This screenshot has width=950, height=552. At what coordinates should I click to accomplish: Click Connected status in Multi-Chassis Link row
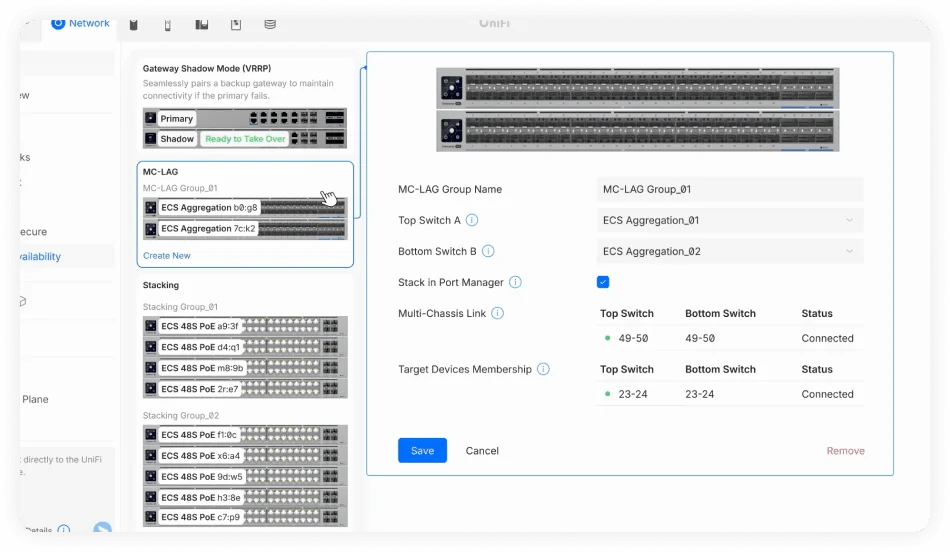(x=827, y=338)
